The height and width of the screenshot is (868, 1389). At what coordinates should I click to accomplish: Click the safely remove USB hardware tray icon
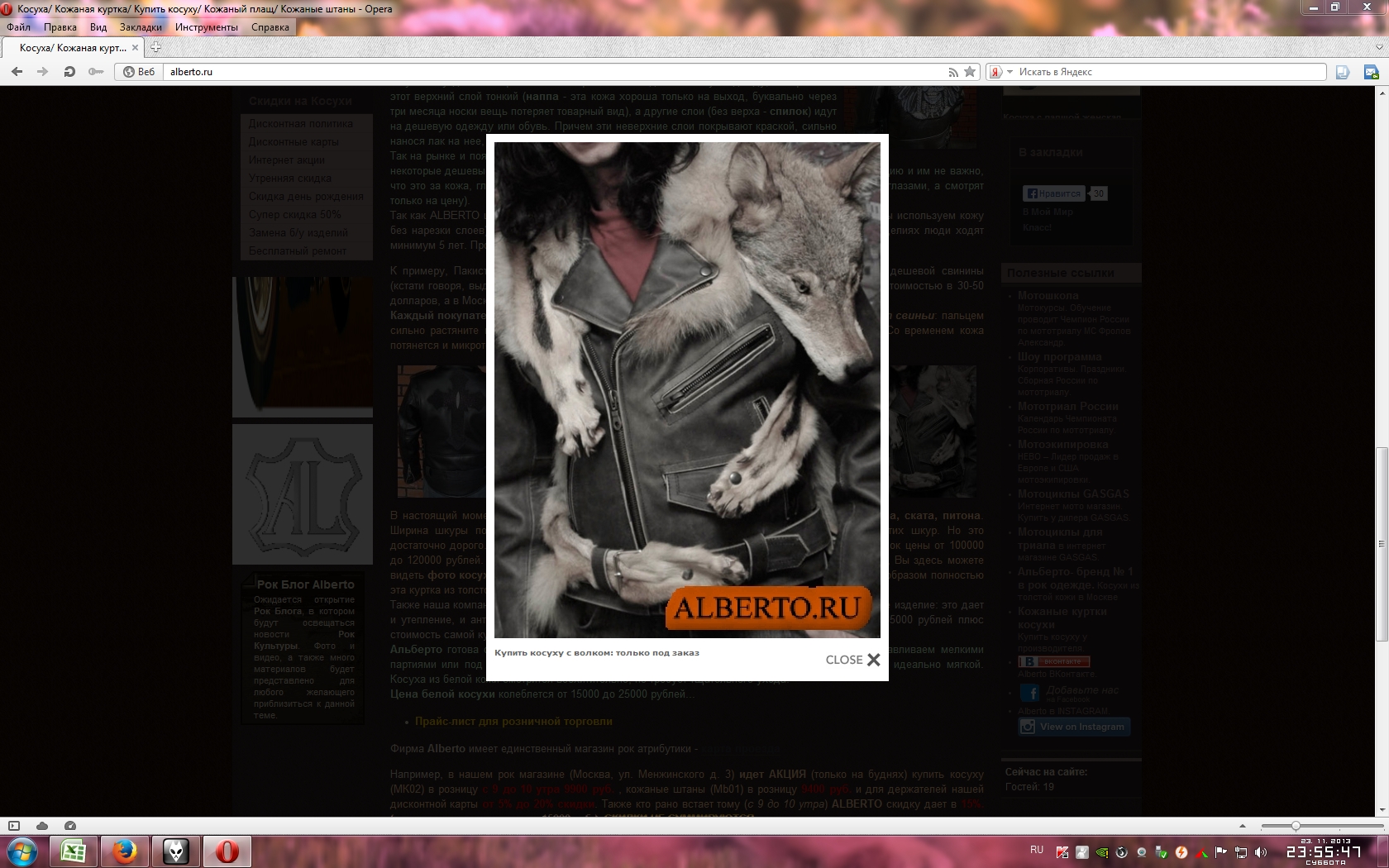point(1162,852)
